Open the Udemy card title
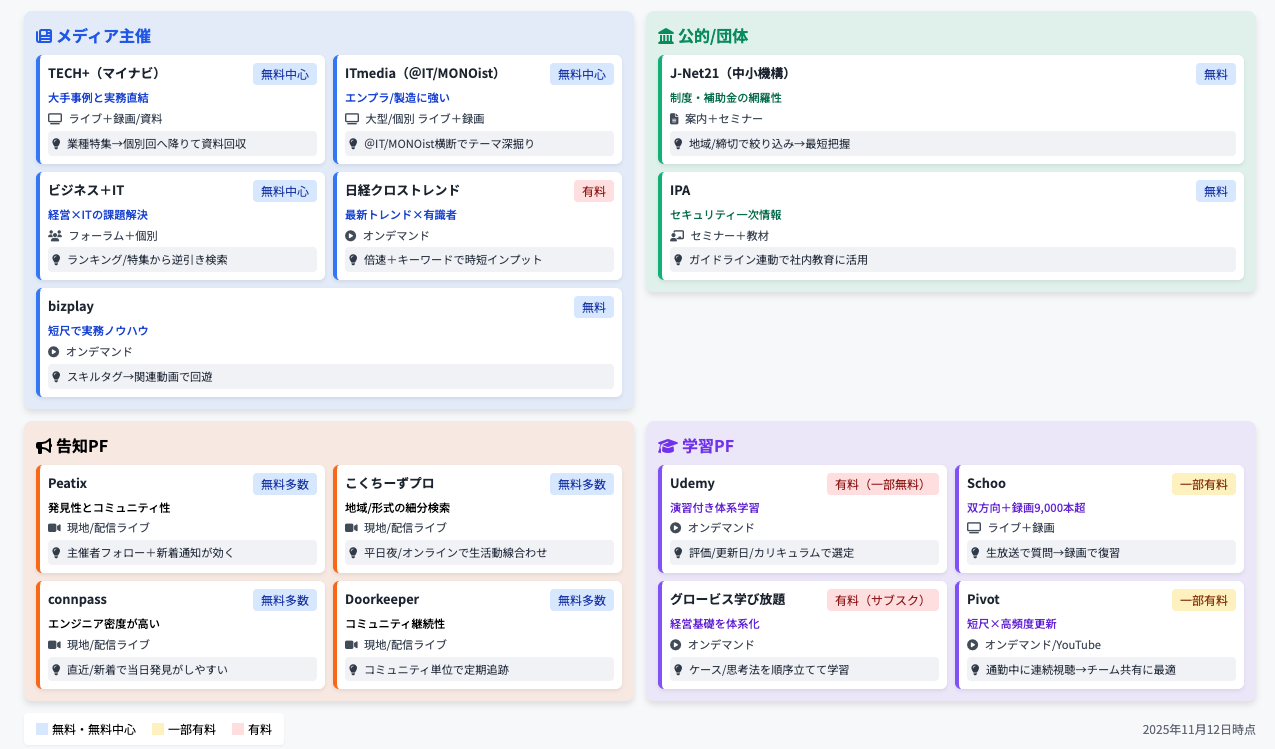Image resolution: width=1275 pixels, height=749 pixels. (x=692, y=483)
